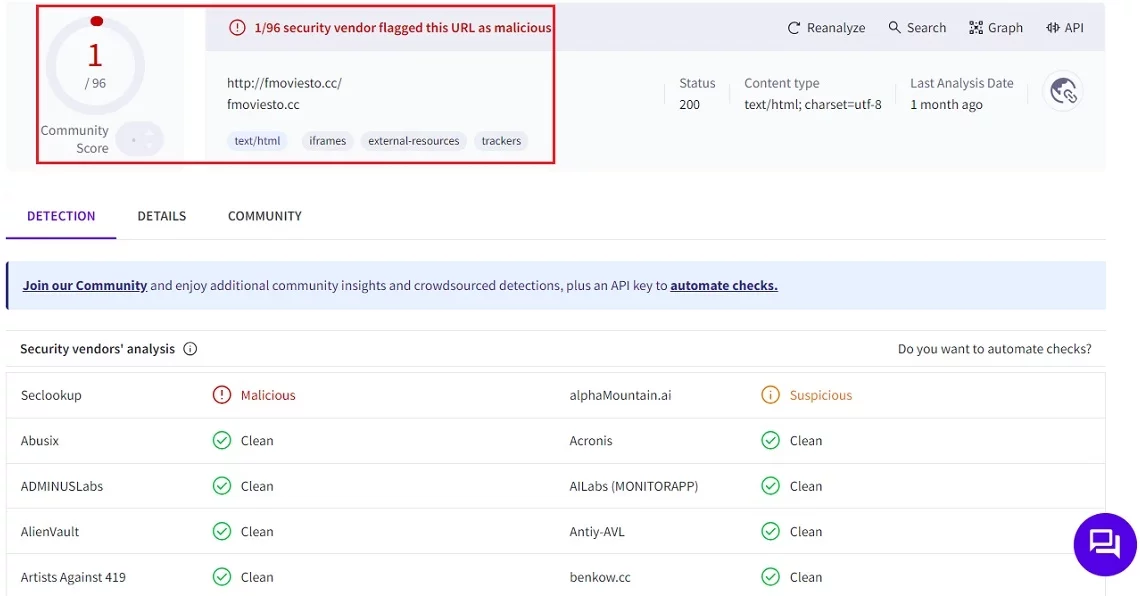Switch to the DETAILS tab
Viewport: 1140px width, 596px height.
pyautogui.click(x=161, y=216)
